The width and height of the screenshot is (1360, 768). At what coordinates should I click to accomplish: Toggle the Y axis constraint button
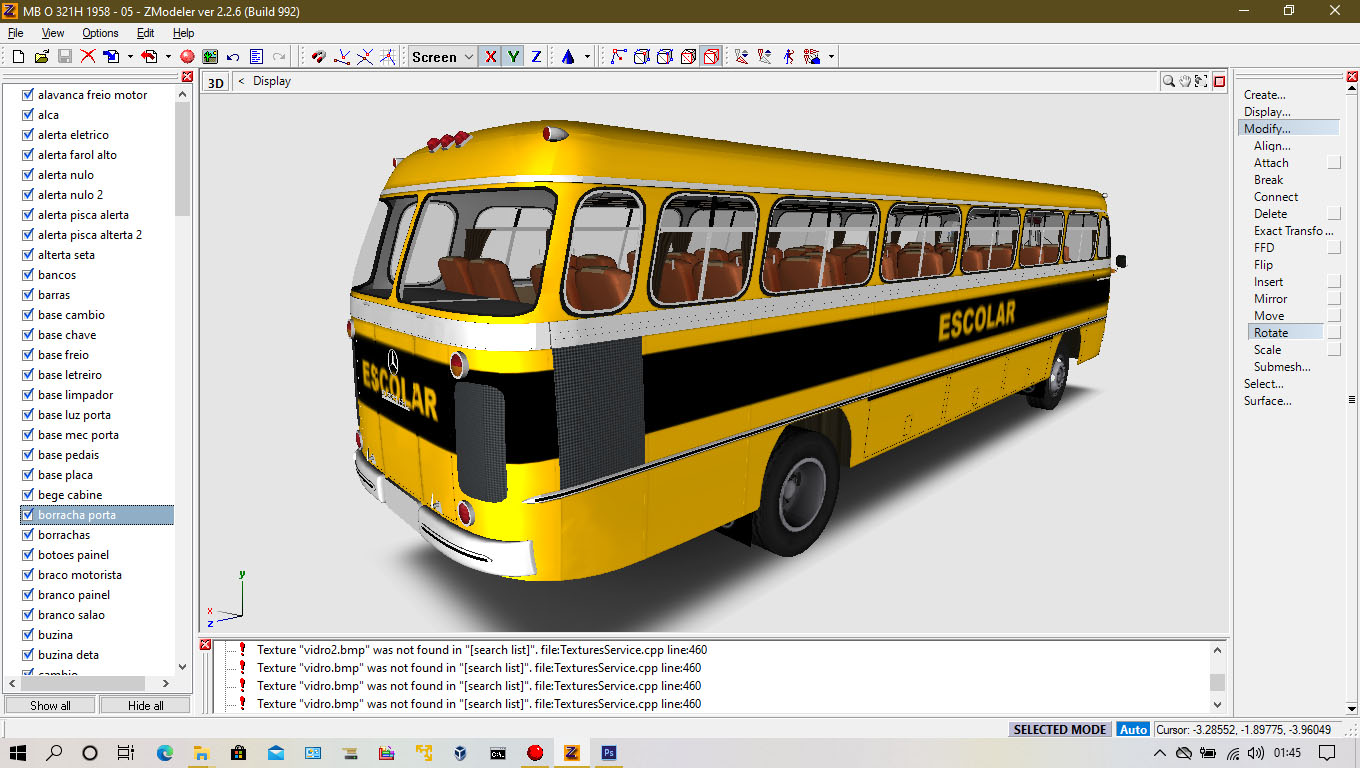point(513,57)
